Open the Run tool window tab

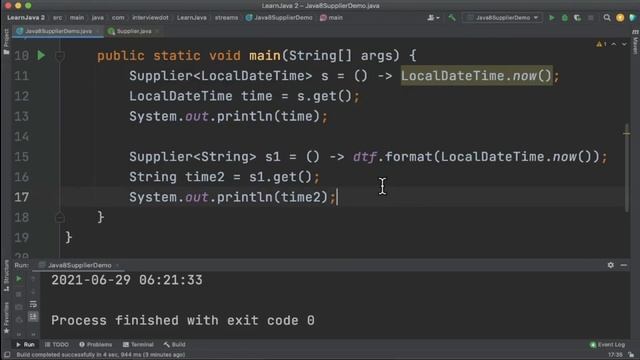point(25,344)
